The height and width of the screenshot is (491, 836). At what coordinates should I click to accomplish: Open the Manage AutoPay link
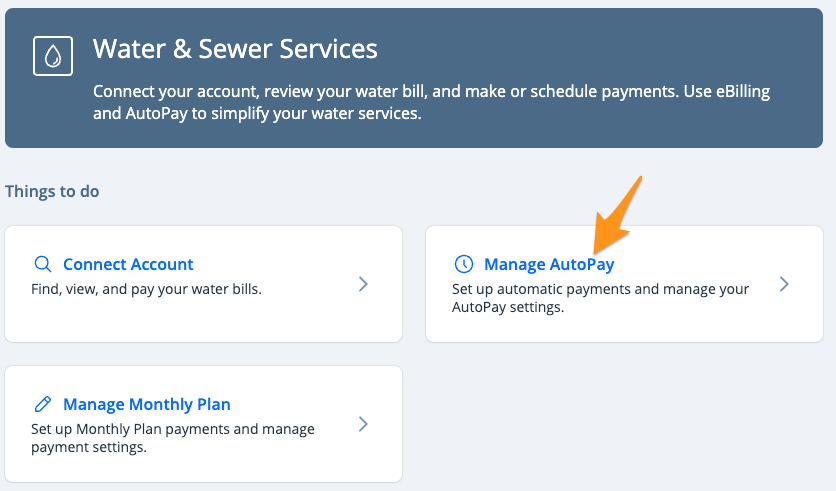point(549,264)
